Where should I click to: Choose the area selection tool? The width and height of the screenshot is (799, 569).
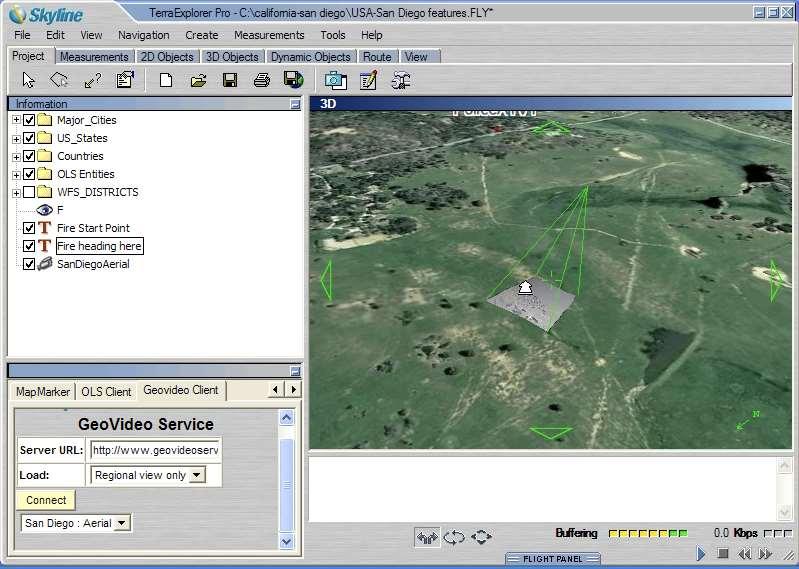[x=60, y=80]
